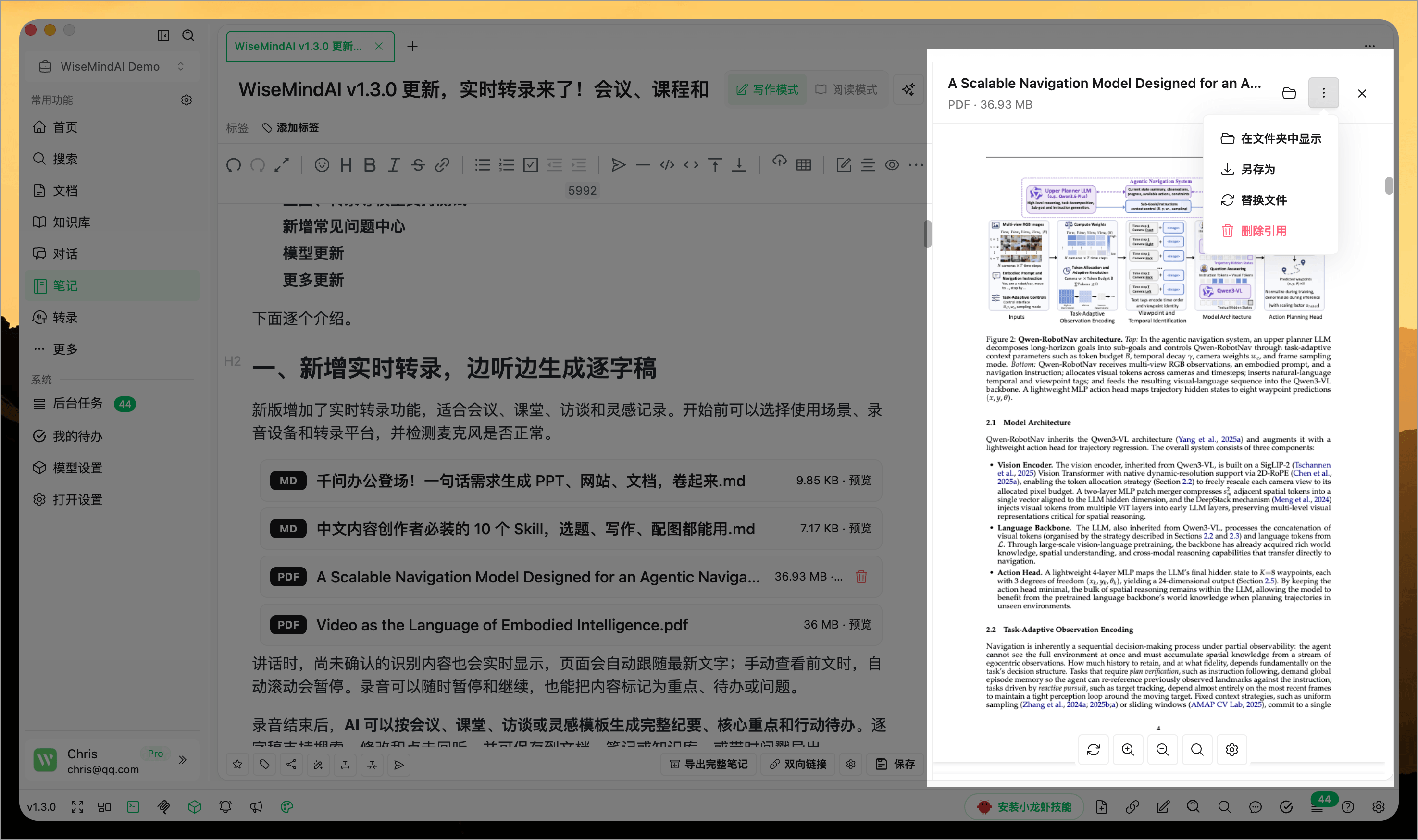This screenshot has width=1418, height=840.
Task: Open common functions gear settings
Action: (186, 100)
